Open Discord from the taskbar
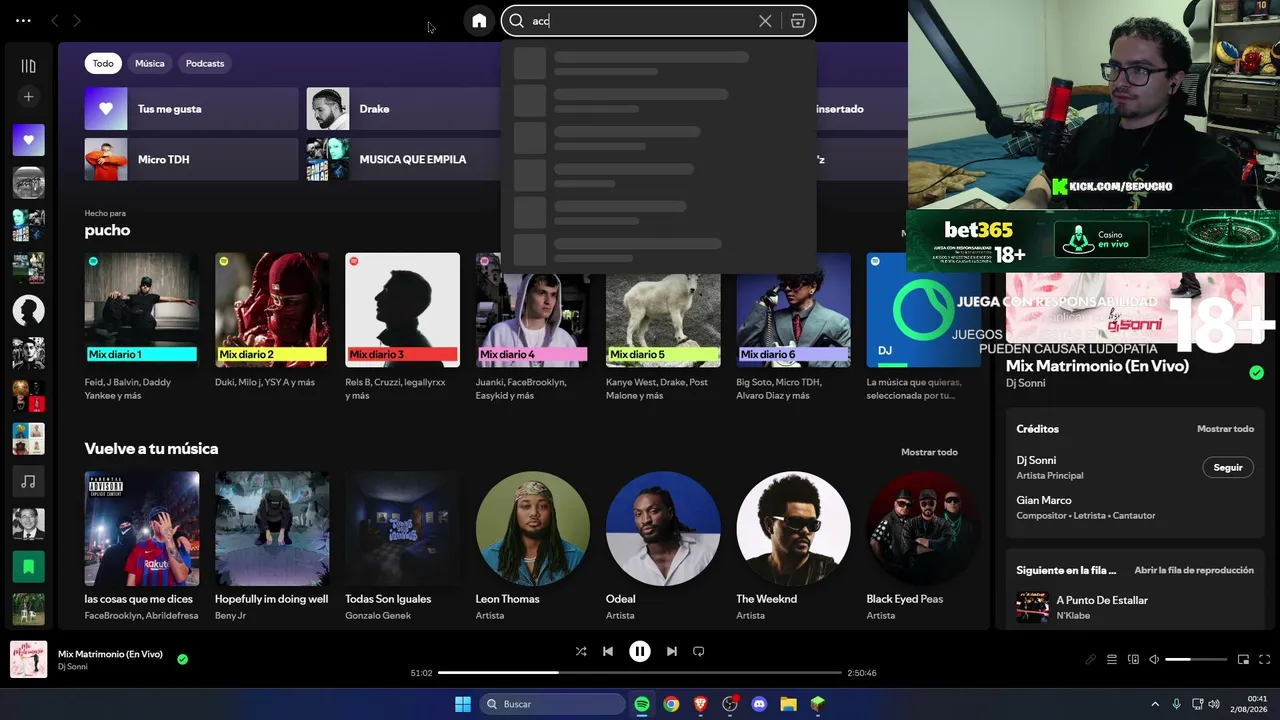 [759, 704]
